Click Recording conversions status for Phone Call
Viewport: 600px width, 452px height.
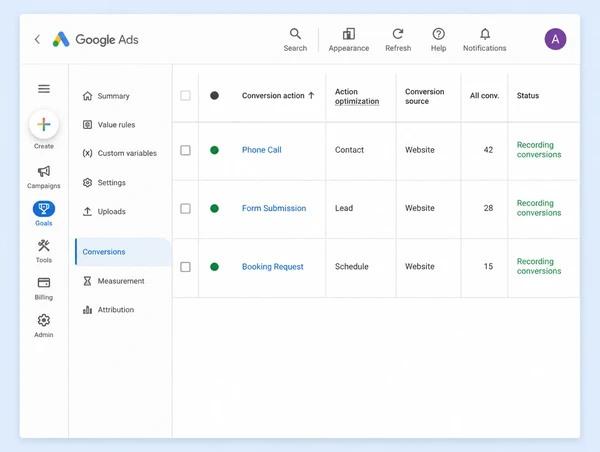click(x=539, y=150)
